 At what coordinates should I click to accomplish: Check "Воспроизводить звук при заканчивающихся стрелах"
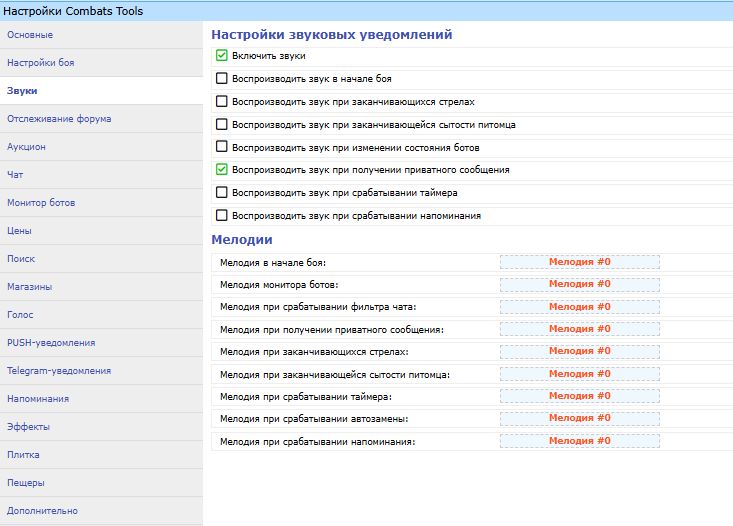[222, 102]
